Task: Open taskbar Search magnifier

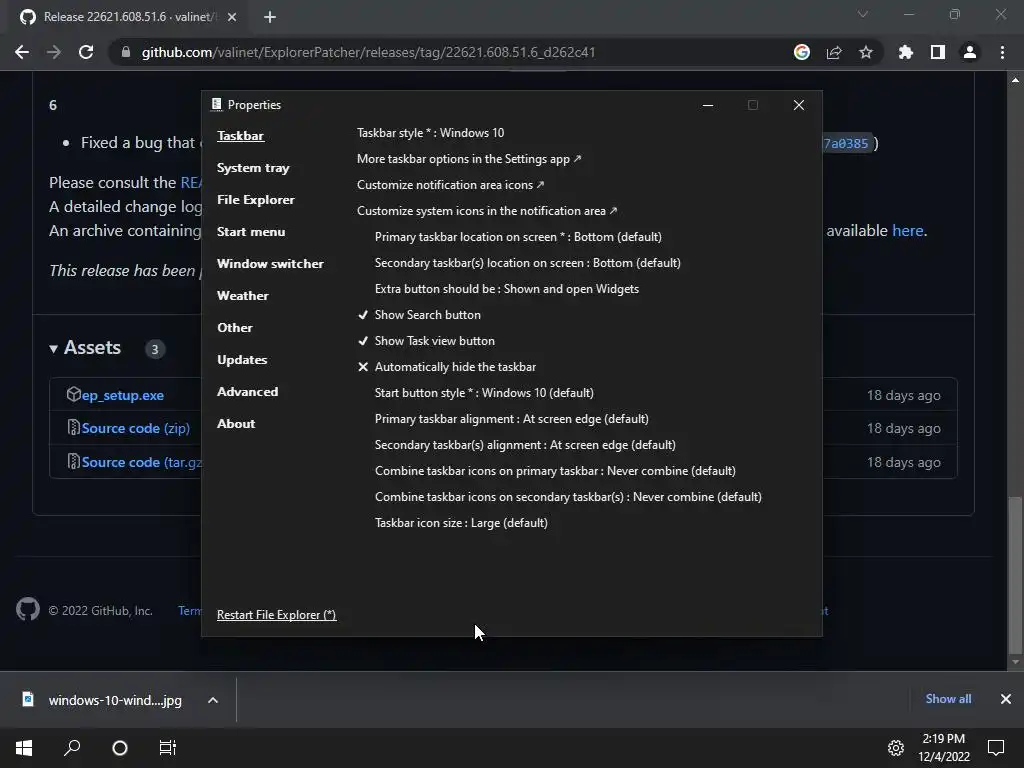Action: (72, 748)
